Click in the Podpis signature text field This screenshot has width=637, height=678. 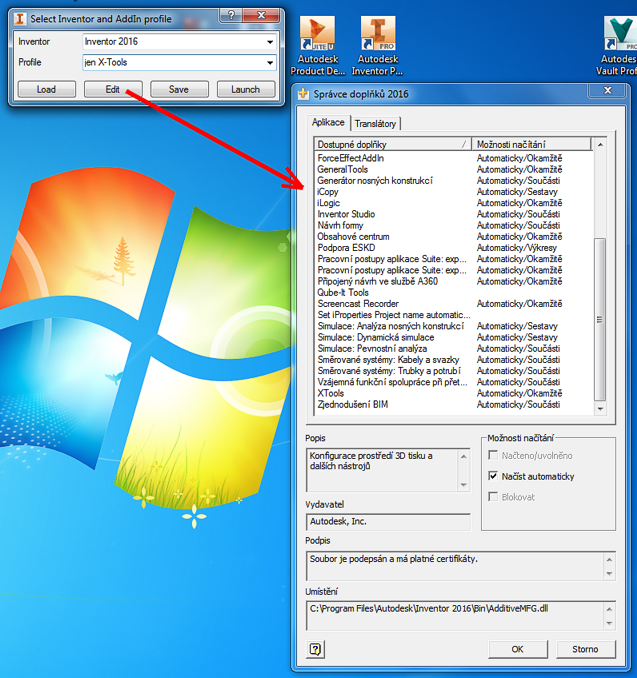(455, 566)
